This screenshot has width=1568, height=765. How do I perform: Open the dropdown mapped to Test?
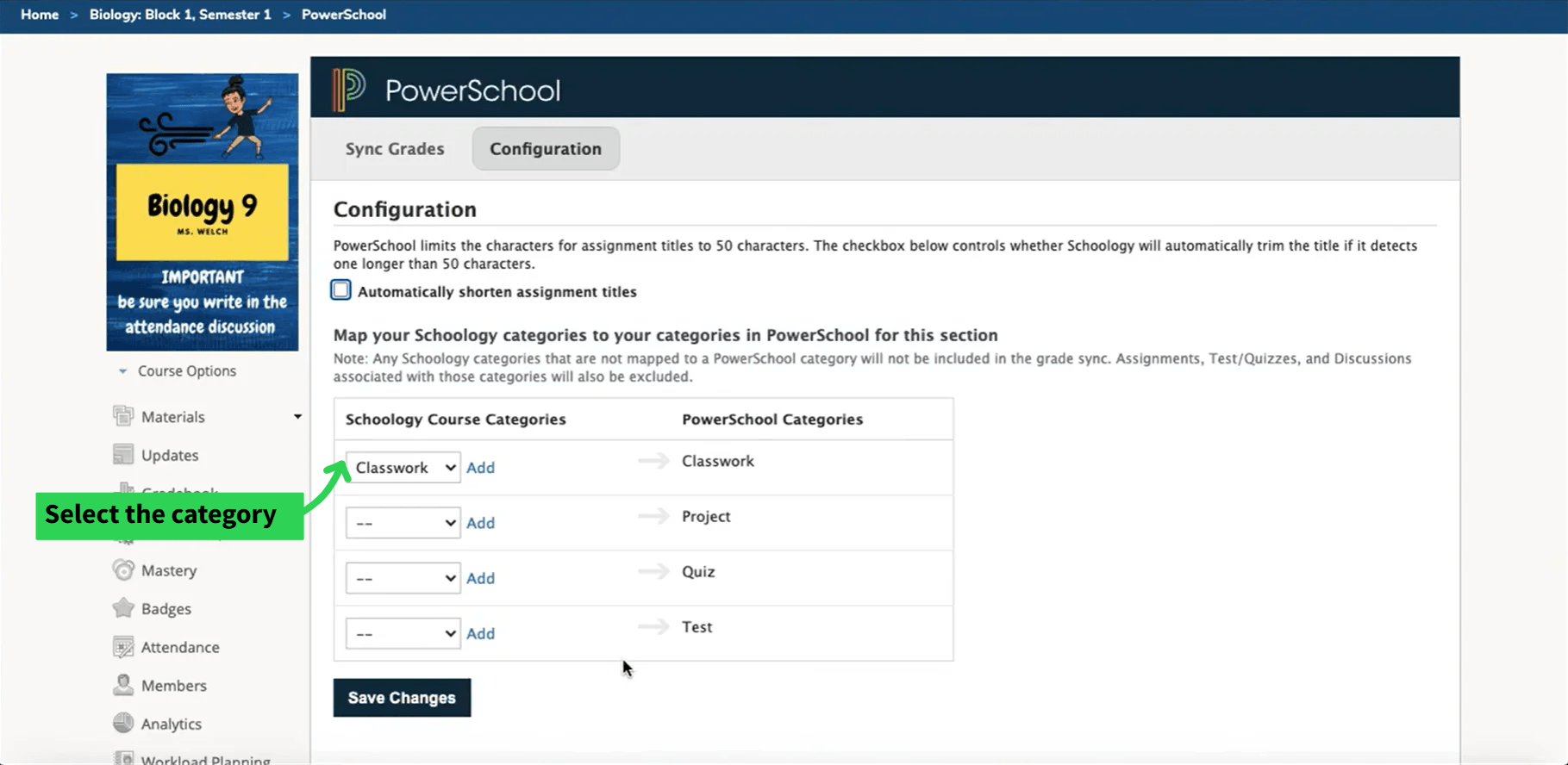[403, 633]
